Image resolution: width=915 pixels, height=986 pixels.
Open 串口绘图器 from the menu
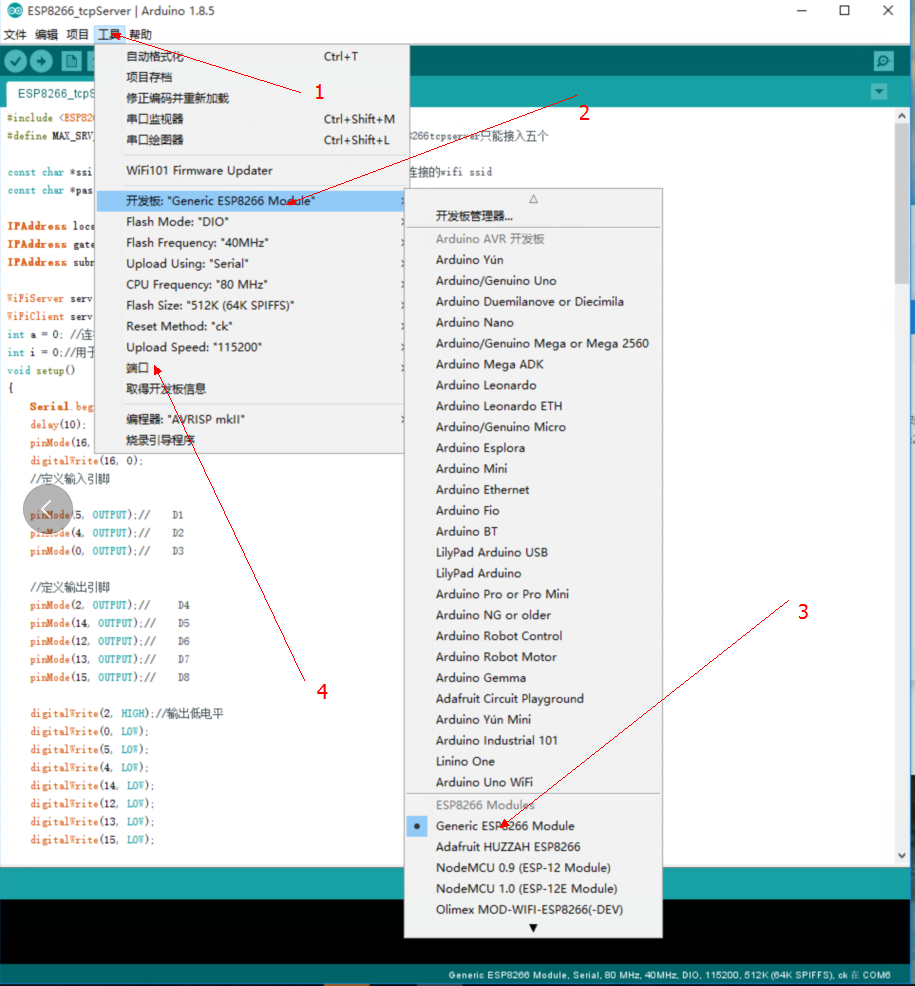(252, 140)
